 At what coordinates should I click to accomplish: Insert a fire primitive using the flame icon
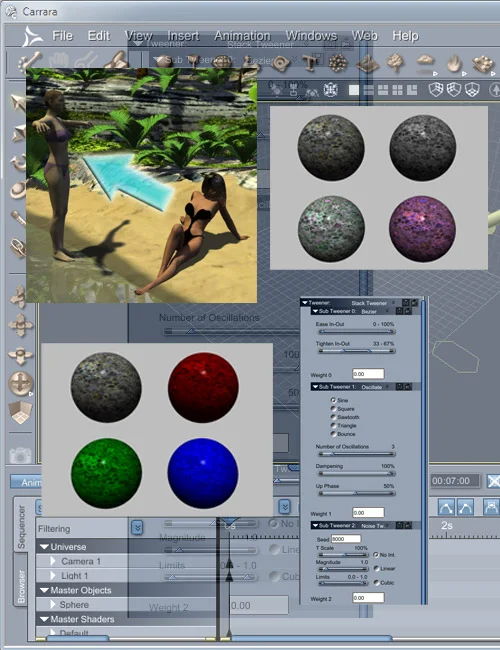pyautogui.click(x=454, y=63)
